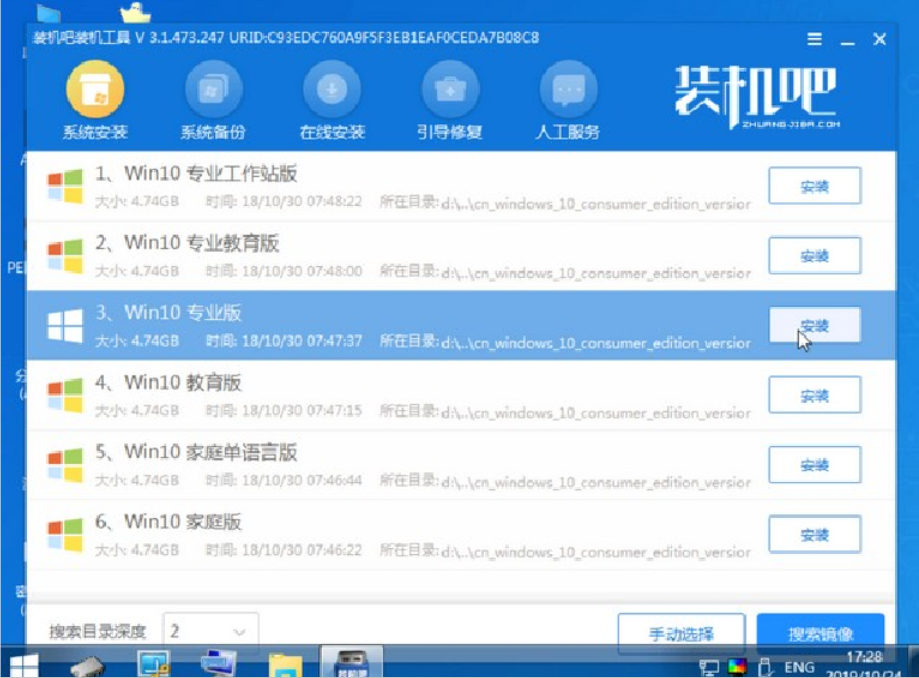Click the USB device icon in tray
The height and width of the screenshot is (678, 919).
click(x=764, y=667)
